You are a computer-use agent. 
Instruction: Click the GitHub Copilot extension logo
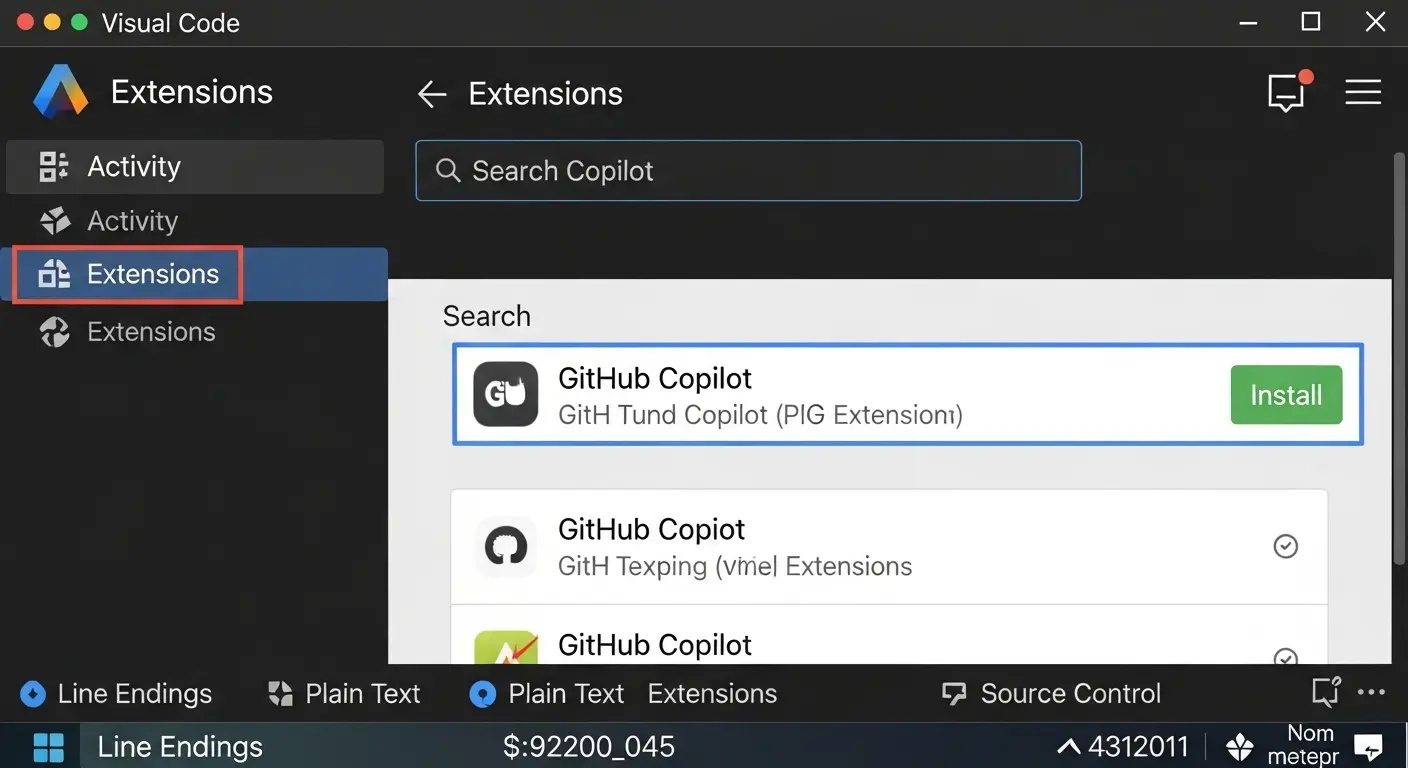(505, 394)
